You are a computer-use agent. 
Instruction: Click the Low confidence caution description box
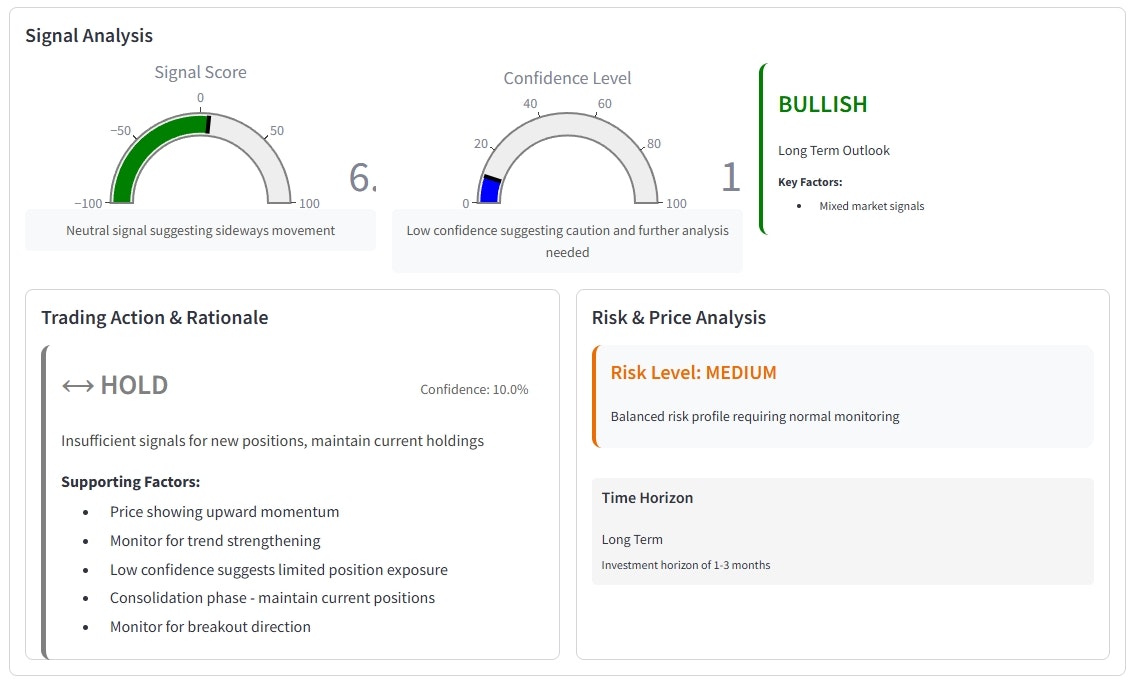(x=567, y=241)
